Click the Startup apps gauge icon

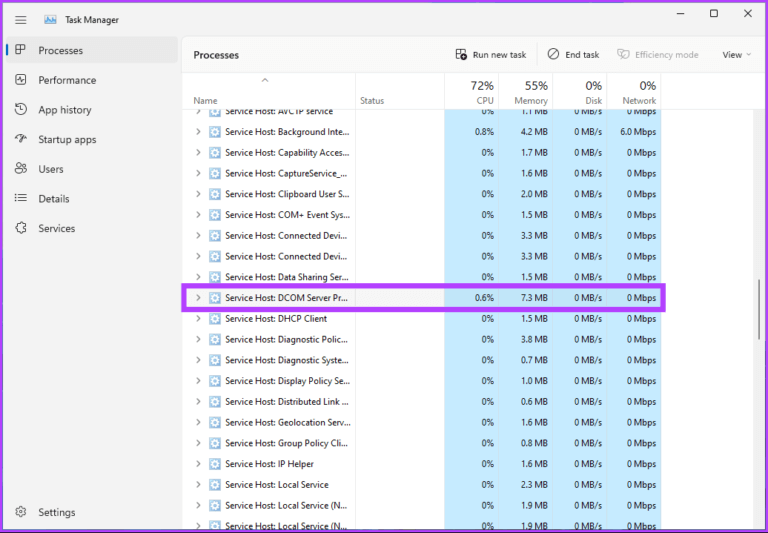[21, 139]
